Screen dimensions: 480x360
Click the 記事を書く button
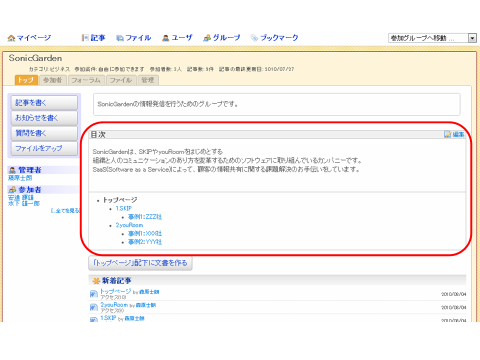pyautogui.click(x=44, y=103)
